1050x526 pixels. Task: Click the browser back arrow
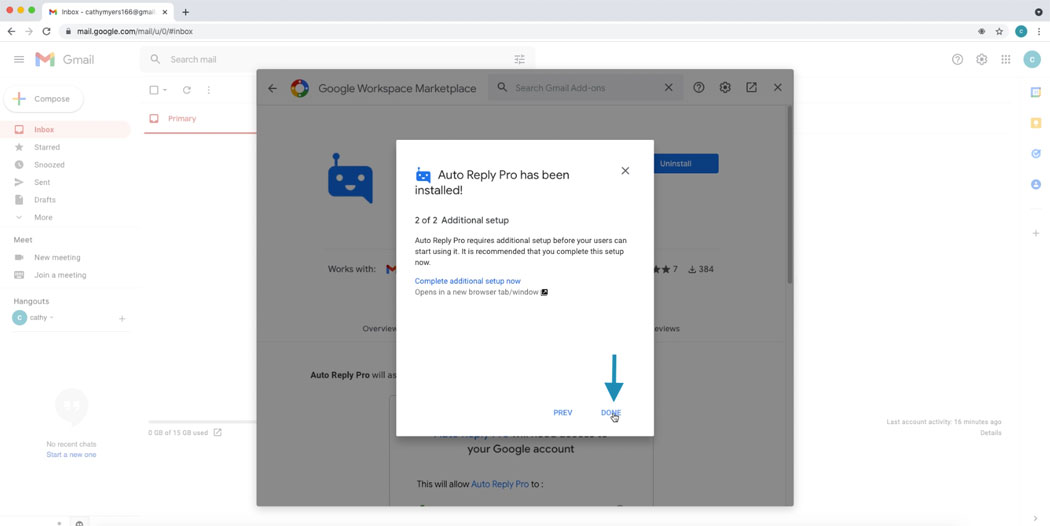[x=11, y=31]
